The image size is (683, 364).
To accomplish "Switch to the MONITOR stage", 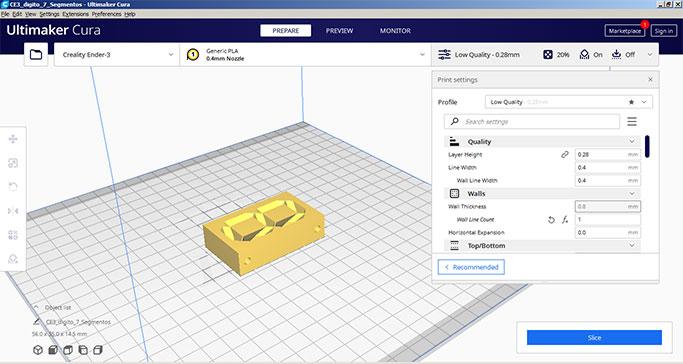I will pos(395,30).
